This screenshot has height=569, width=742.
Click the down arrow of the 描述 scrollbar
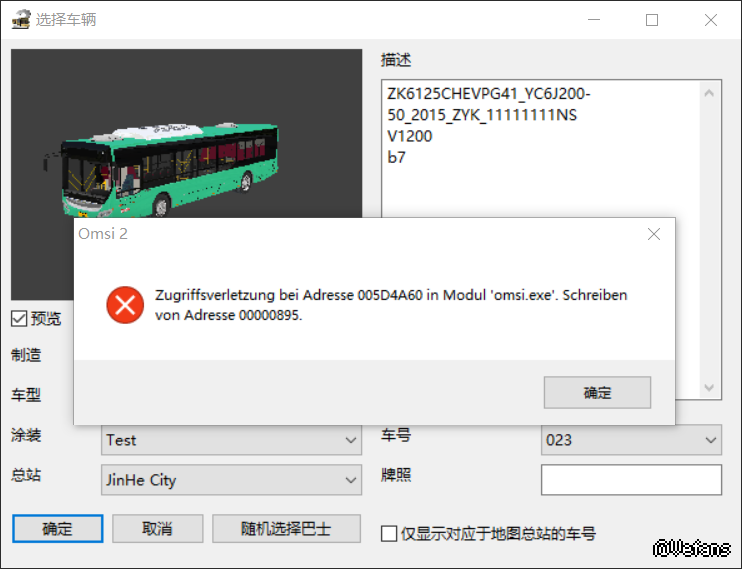709,387
